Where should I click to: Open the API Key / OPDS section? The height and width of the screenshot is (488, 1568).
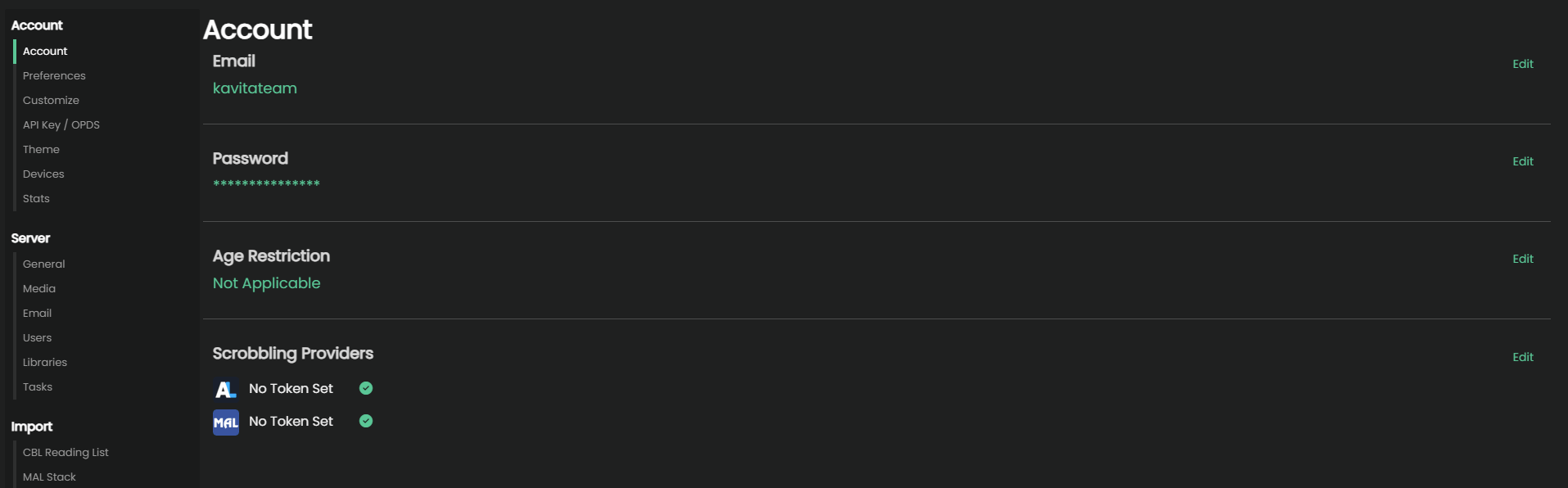[61, 124]
